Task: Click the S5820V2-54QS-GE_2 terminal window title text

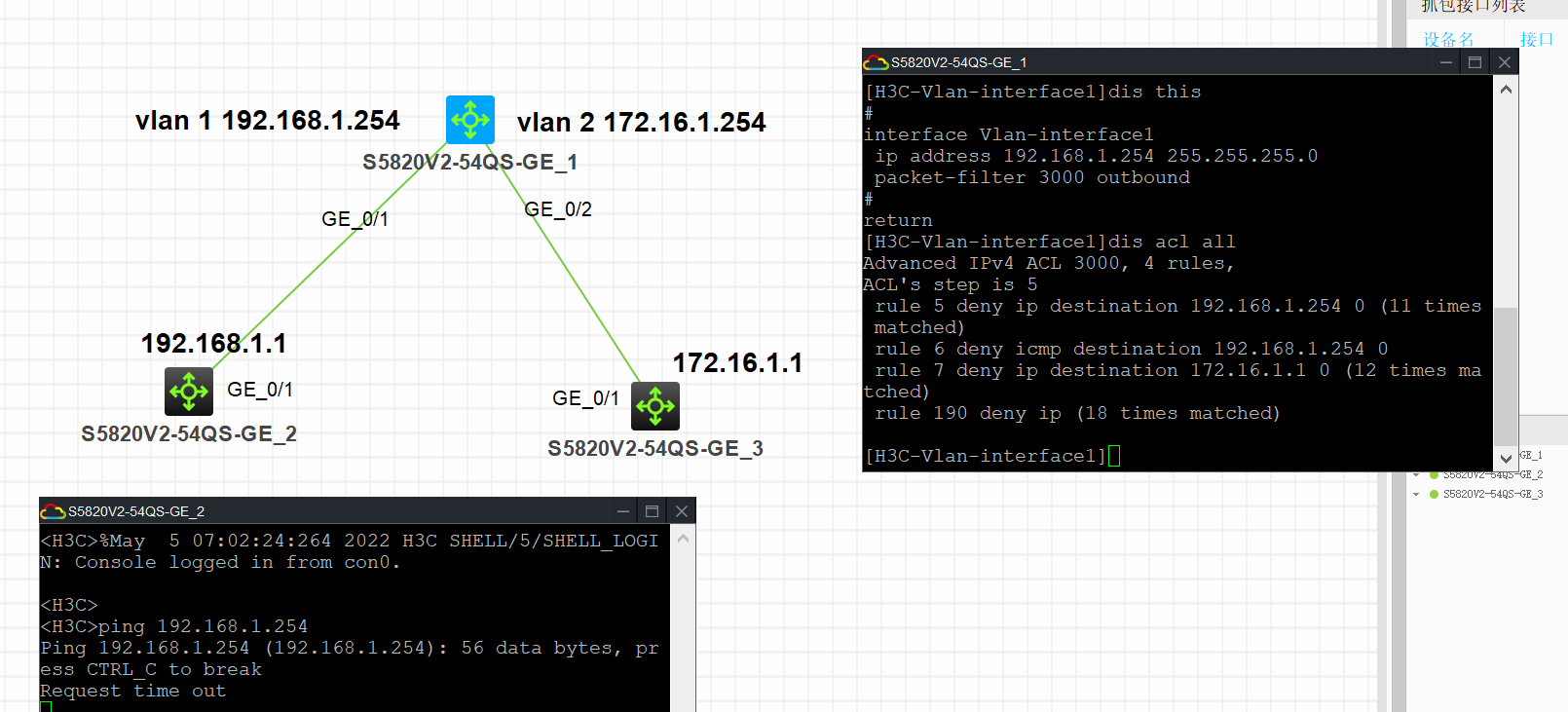Action: [136, 511]
